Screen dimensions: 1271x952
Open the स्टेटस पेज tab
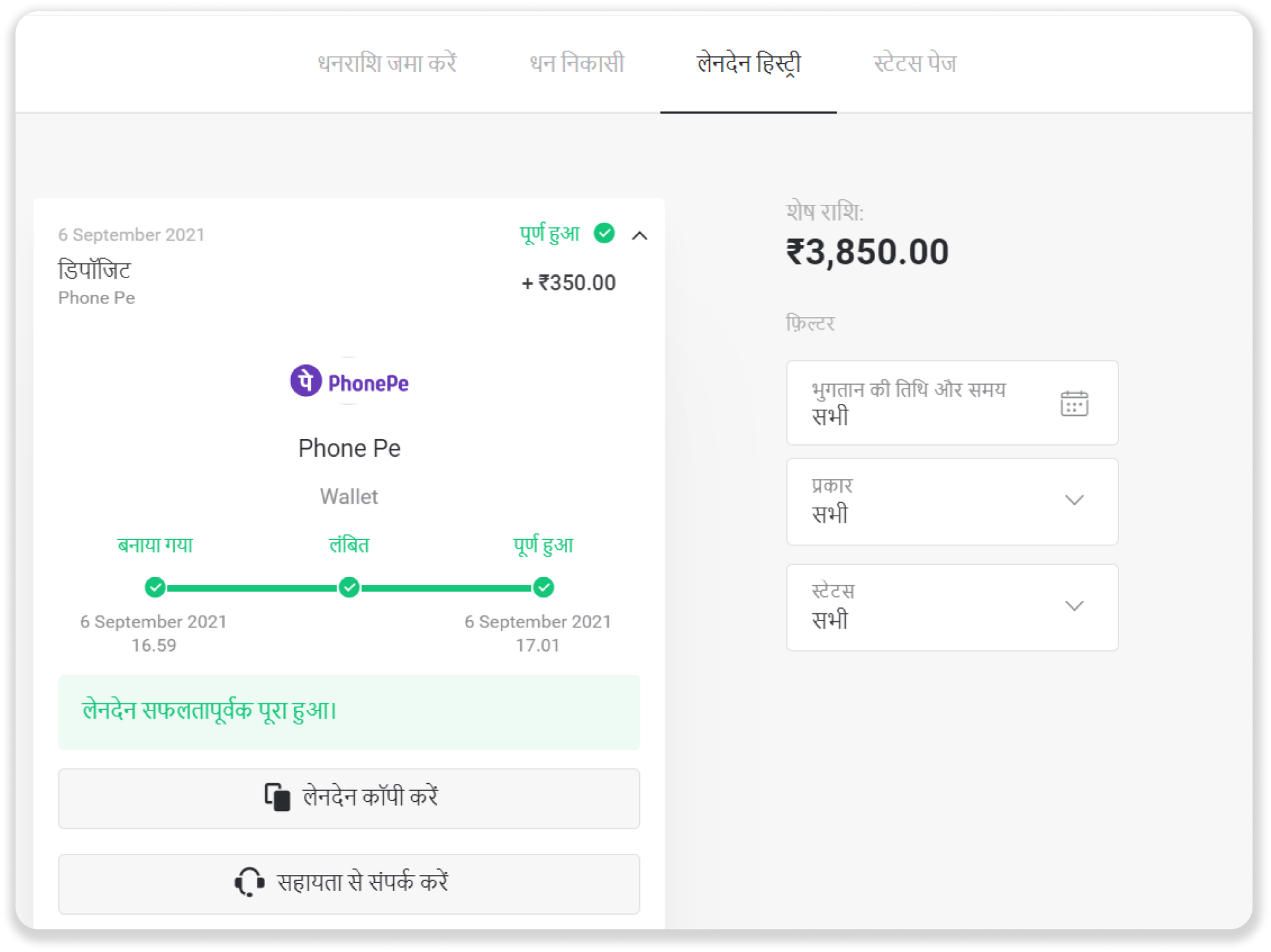(x=915, y=63)
